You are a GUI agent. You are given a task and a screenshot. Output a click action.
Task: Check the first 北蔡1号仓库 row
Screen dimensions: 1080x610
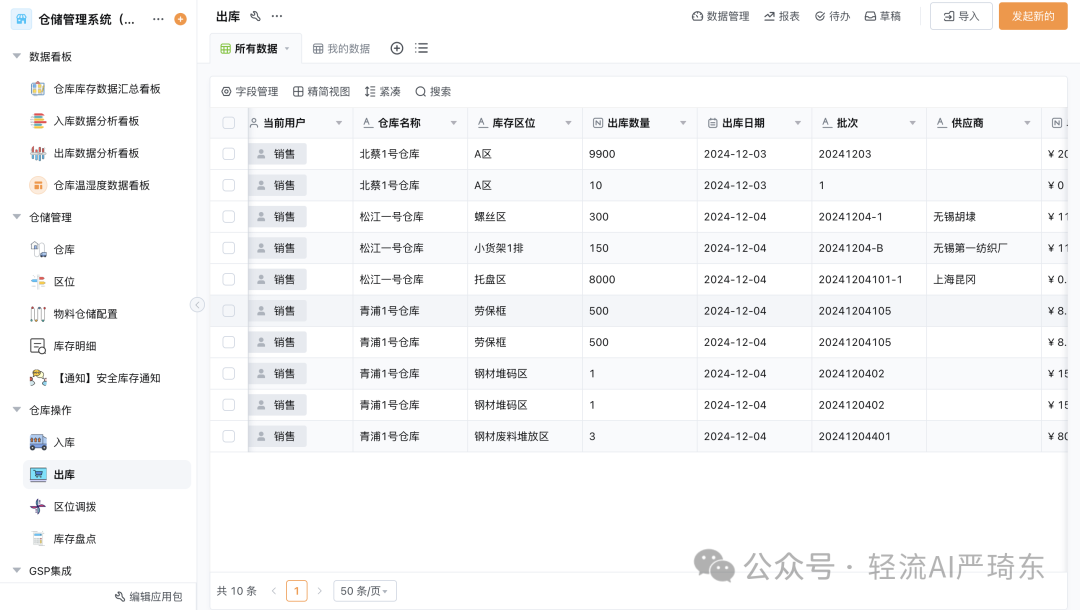coord(229,153)
